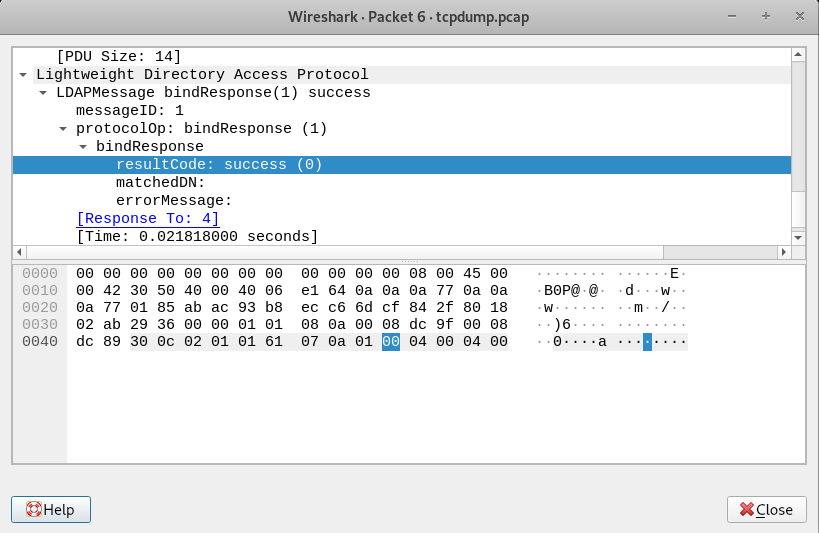The height and width of the screenshot is (533, 819).
Task: Click the highlighted 00 hex byte
Action: pyautogui.click(x=391, y=342)
